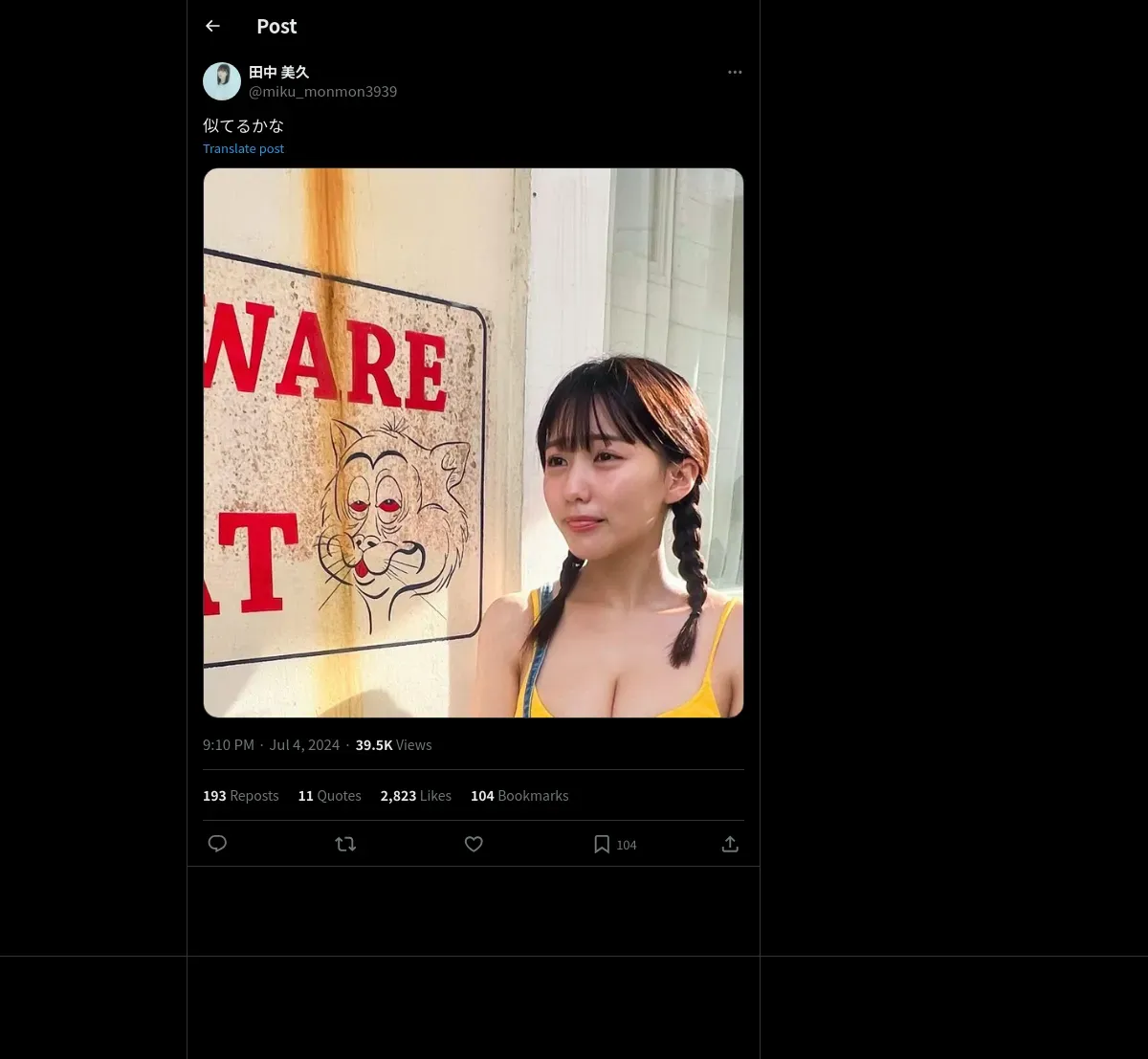This screenshot has height=1059, width=1148.
Task: Click the Post header title
Action: click(276, 26)
